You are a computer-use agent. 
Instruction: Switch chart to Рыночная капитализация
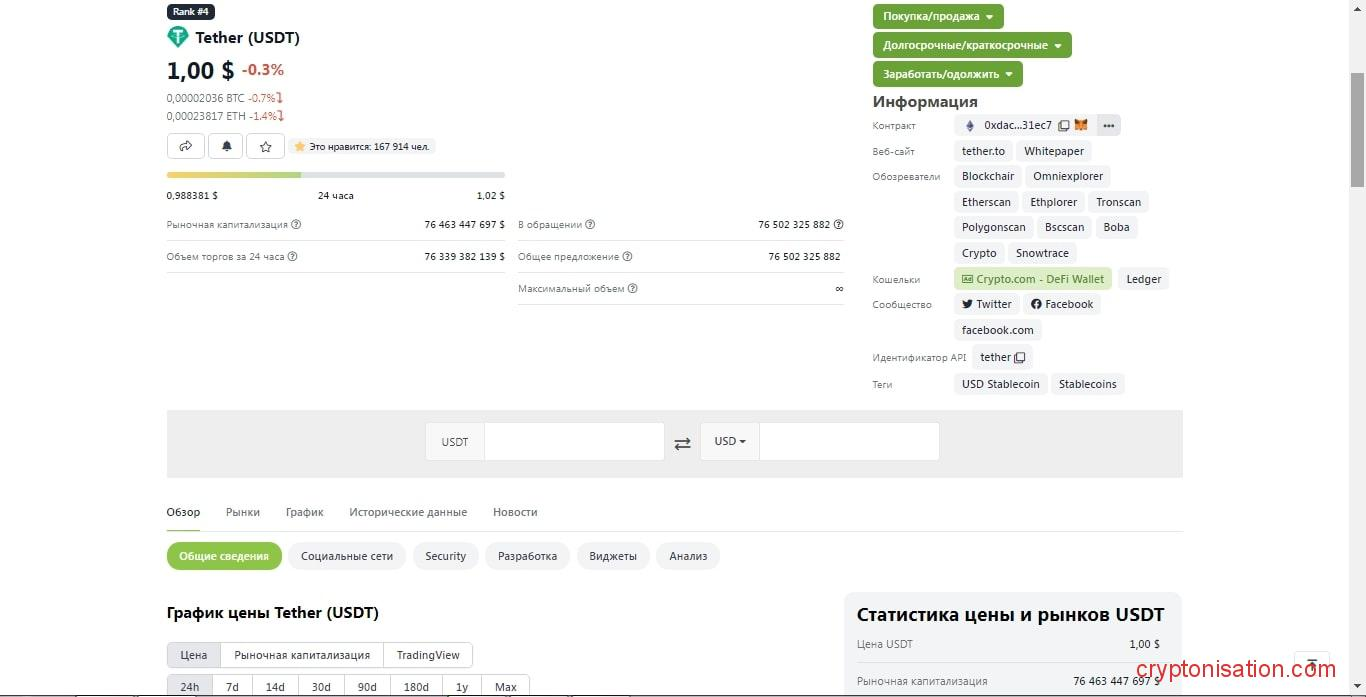pyautogui.click(x=302, y=655)
